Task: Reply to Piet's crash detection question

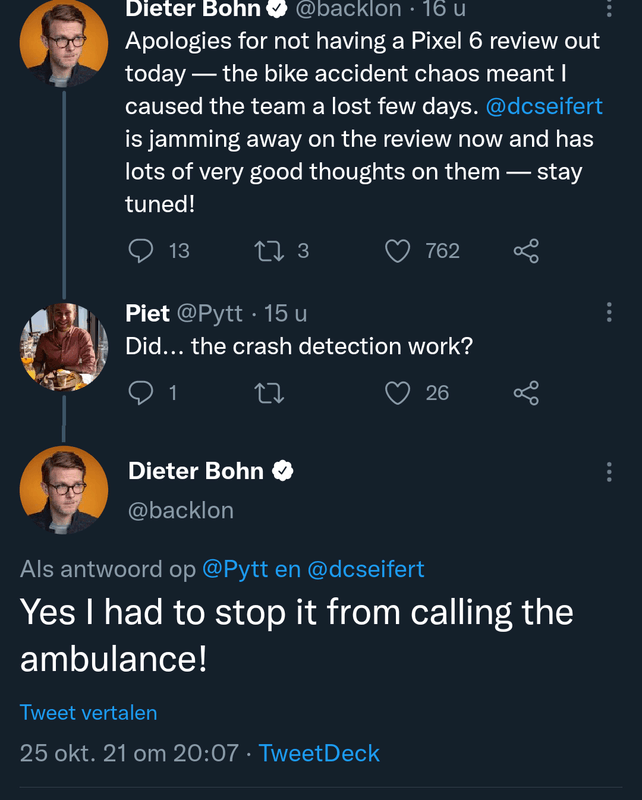Action: tap(142, 393)
